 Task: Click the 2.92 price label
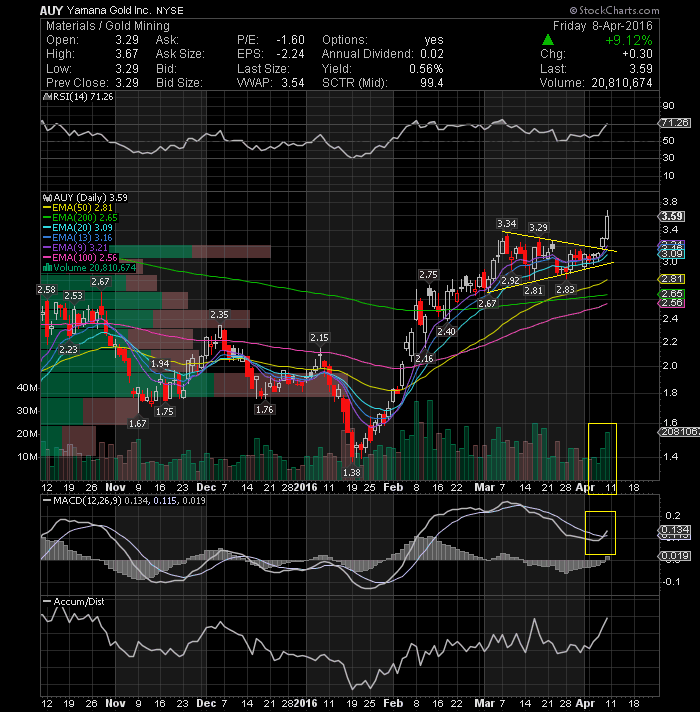click(x=510, y=280)
